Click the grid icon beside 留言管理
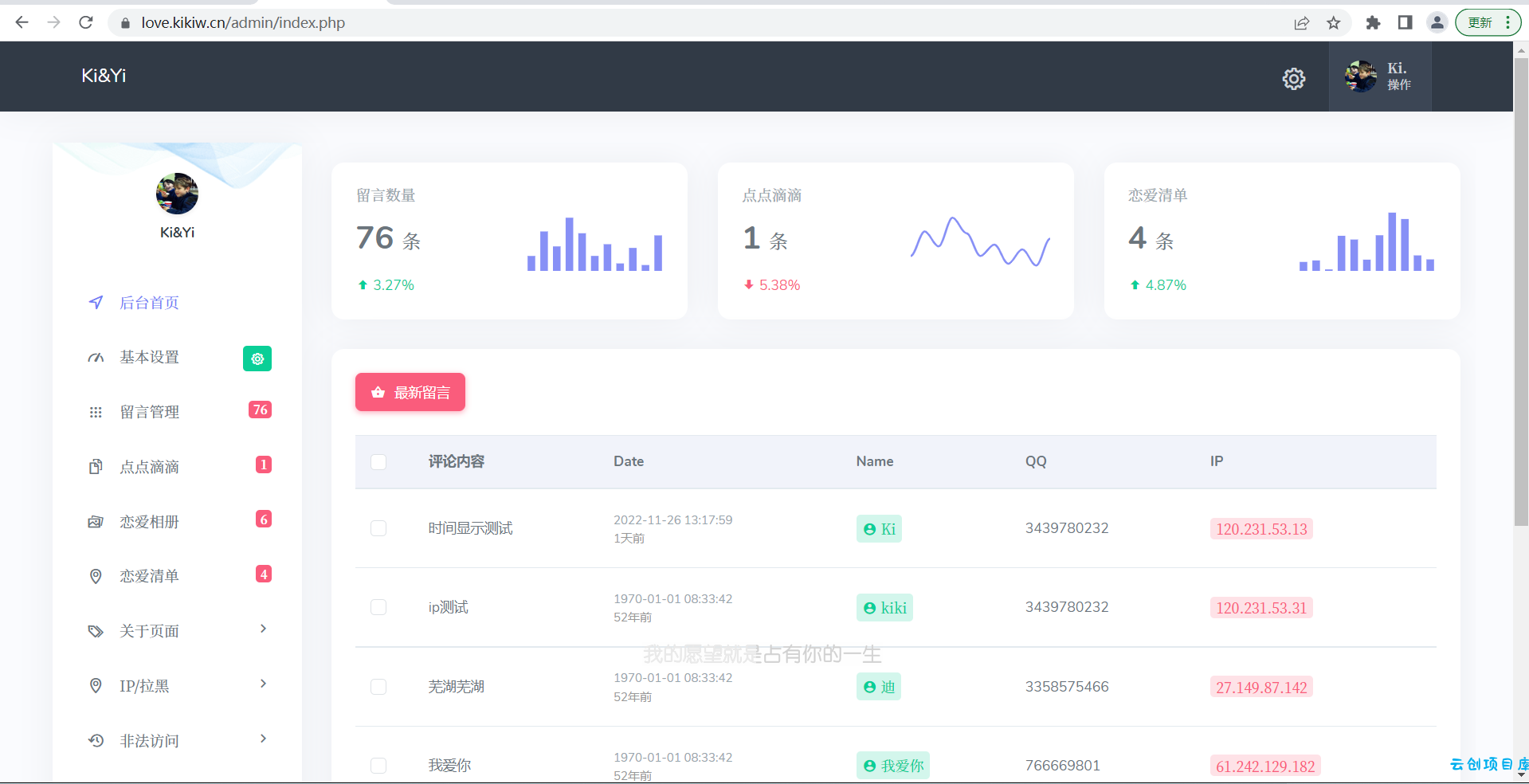Screen dimensions: 1529x784 (x=96, y=412)
